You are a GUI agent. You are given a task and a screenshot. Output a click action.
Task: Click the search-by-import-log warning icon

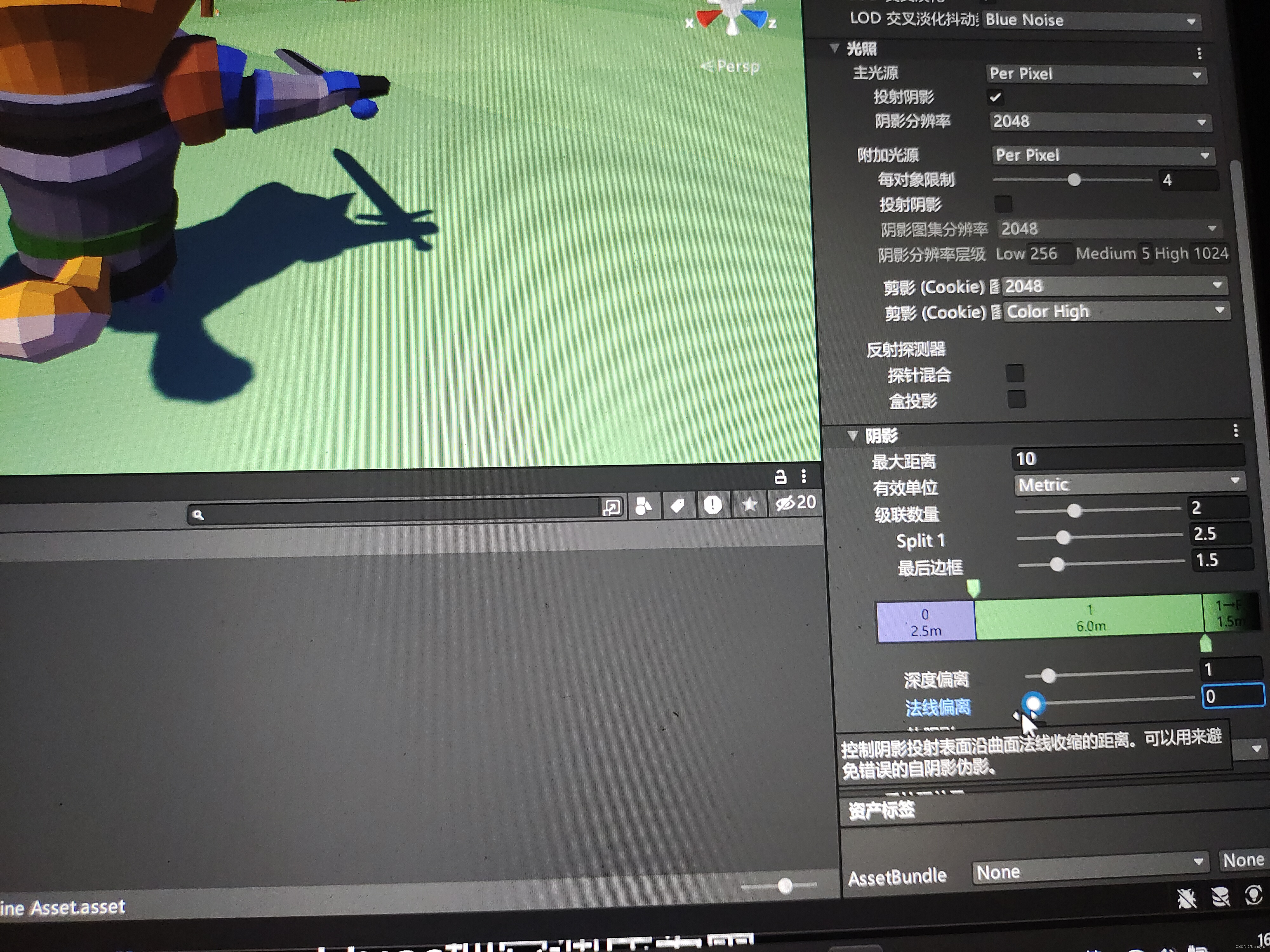[712, 505]
